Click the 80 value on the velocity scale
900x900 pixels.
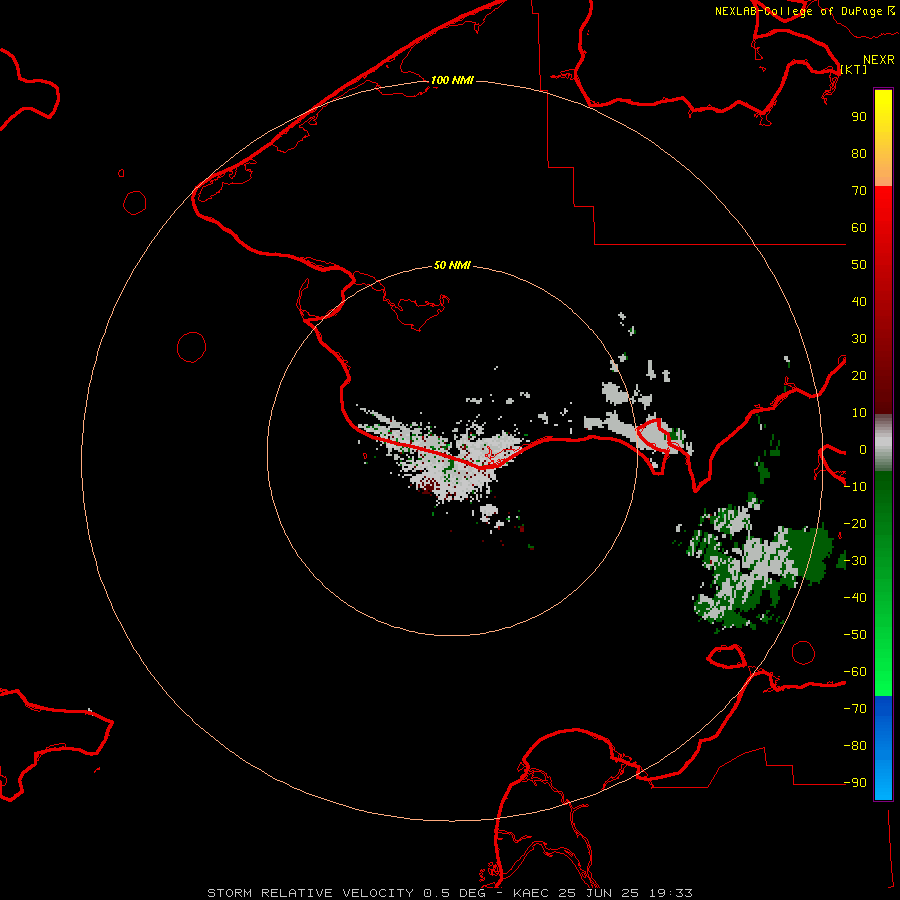coord(859,153)
